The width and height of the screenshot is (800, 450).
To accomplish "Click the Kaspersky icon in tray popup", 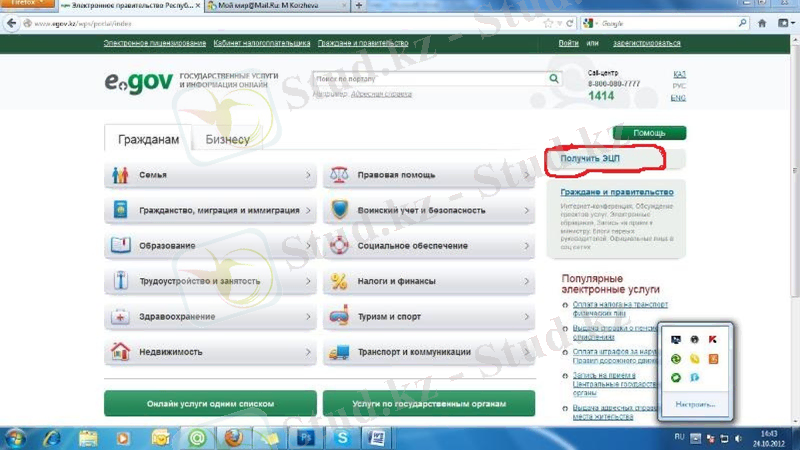I will 713,339.
